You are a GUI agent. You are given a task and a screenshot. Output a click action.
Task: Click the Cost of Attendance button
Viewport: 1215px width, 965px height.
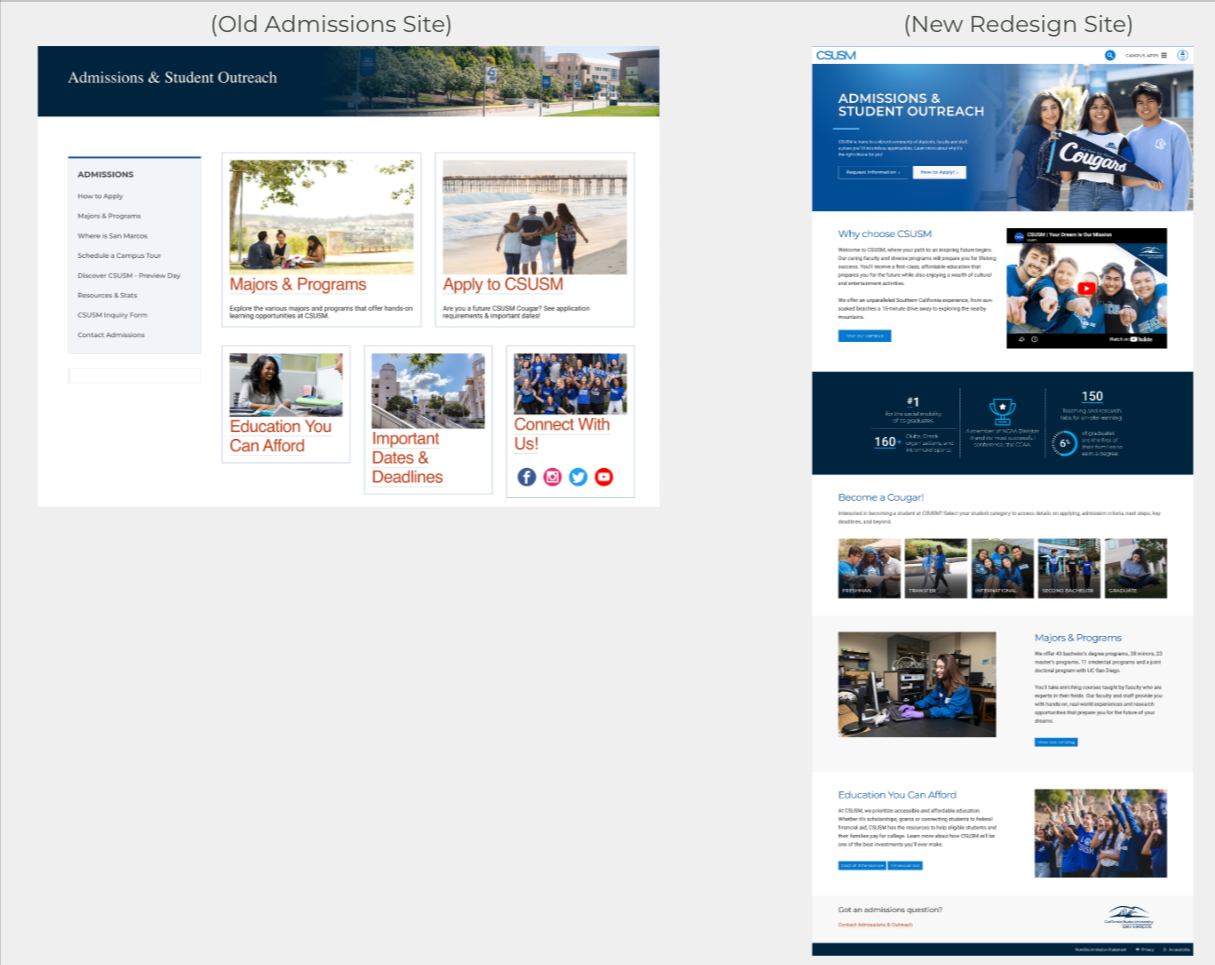point(862,865)
